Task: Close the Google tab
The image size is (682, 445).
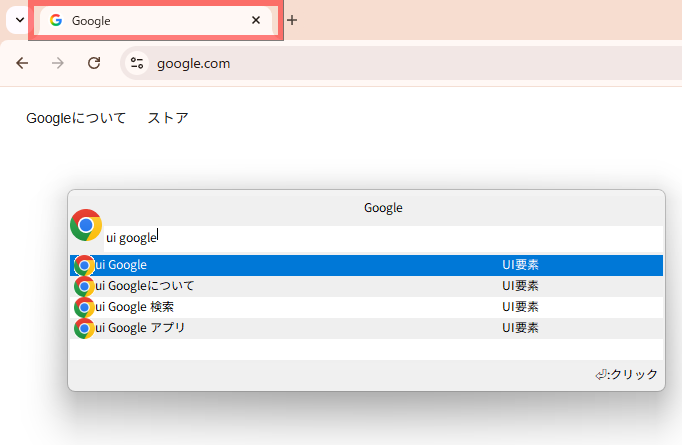Action: coord(256,20)
